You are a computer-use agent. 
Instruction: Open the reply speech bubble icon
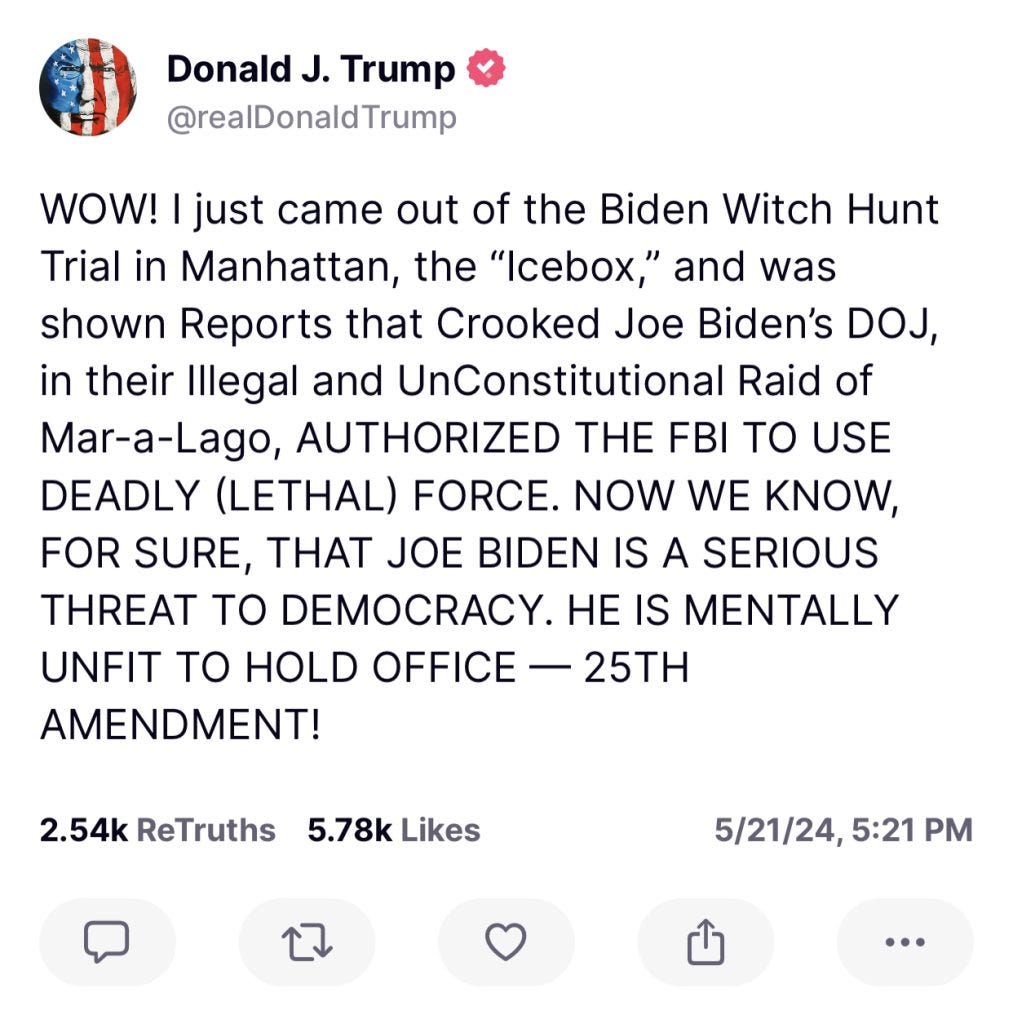click(x=107, y=941)
